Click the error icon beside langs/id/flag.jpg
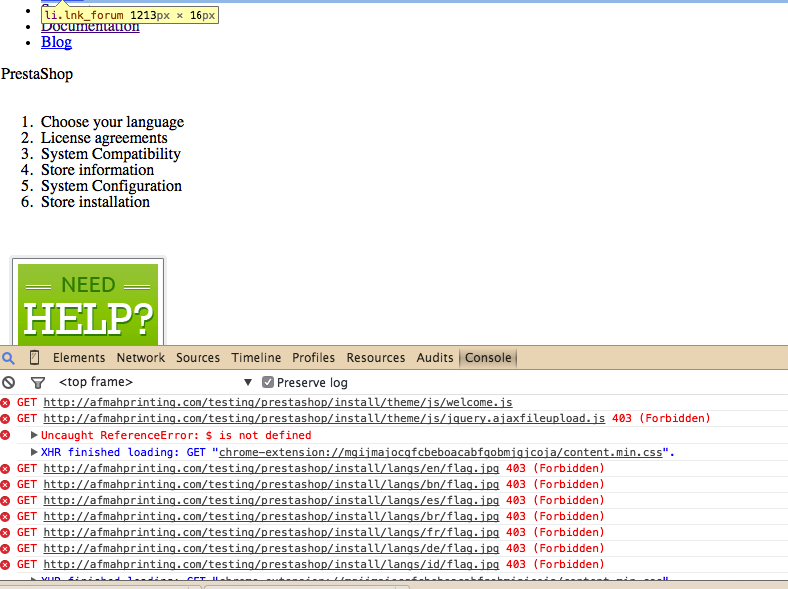Image resolution: width=788 pixels, height=589 pixels. click(5, 565)
